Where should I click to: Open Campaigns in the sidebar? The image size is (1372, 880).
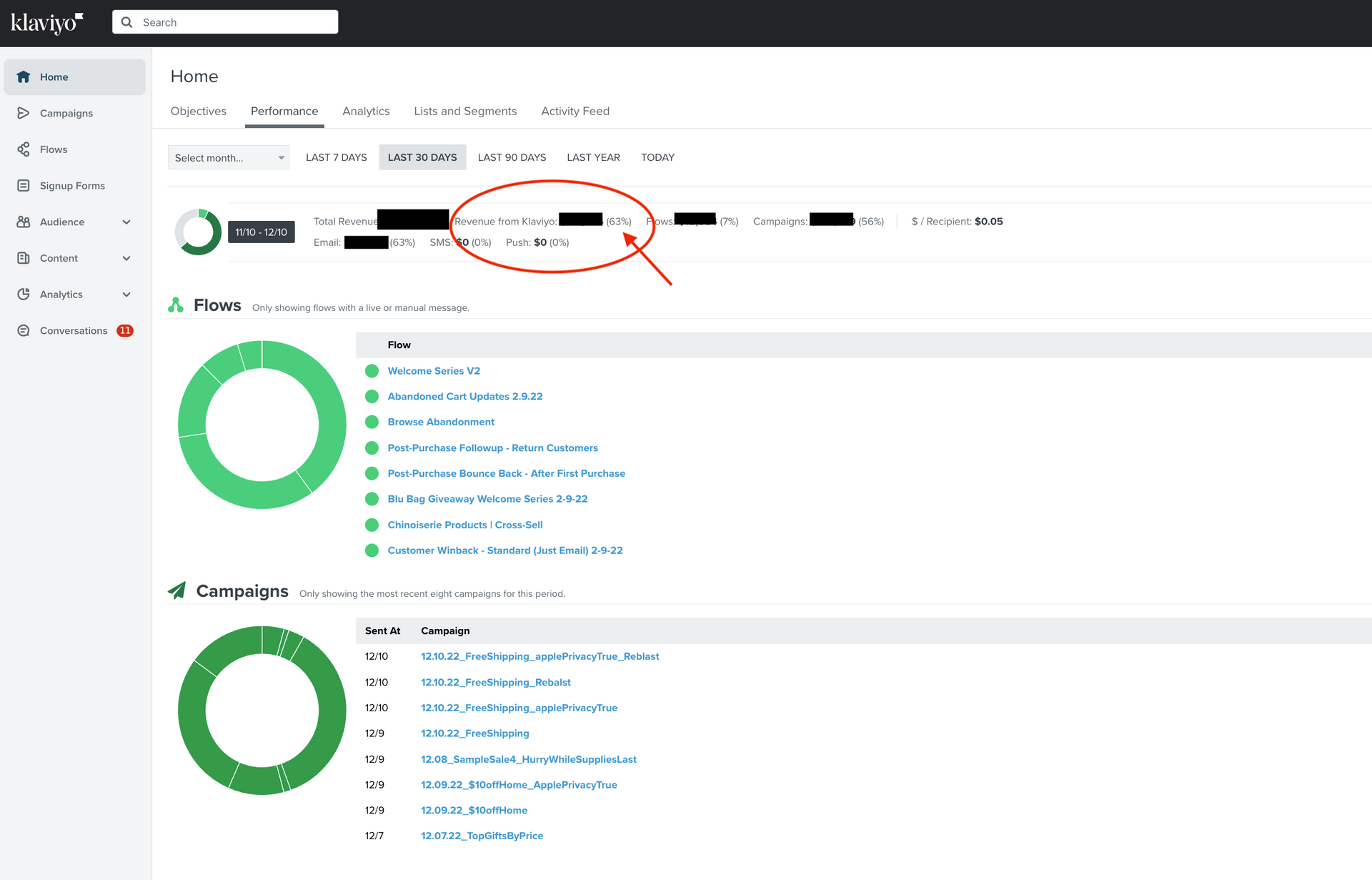[74, 113]
